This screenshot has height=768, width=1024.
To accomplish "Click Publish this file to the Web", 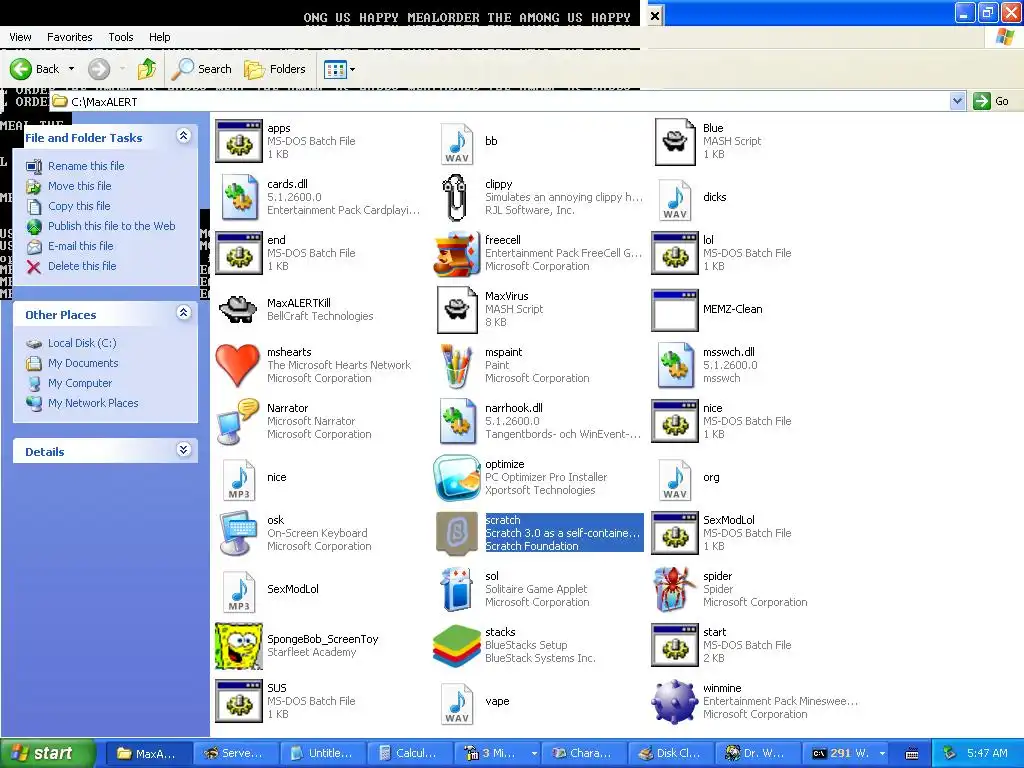I will click(112, 226).
